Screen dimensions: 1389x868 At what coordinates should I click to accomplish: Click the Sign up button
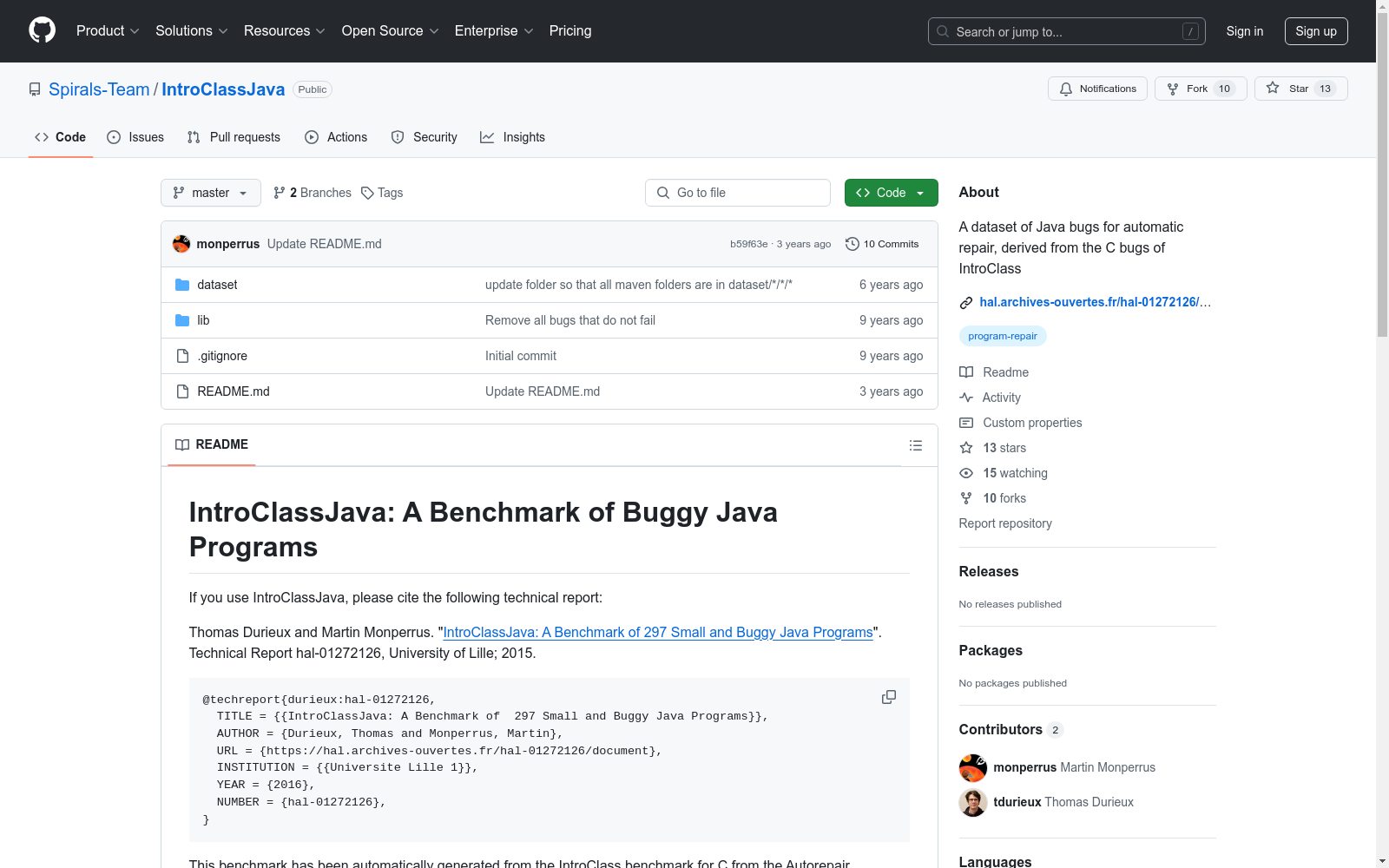pyautogui.click(x=1316, y=31)
